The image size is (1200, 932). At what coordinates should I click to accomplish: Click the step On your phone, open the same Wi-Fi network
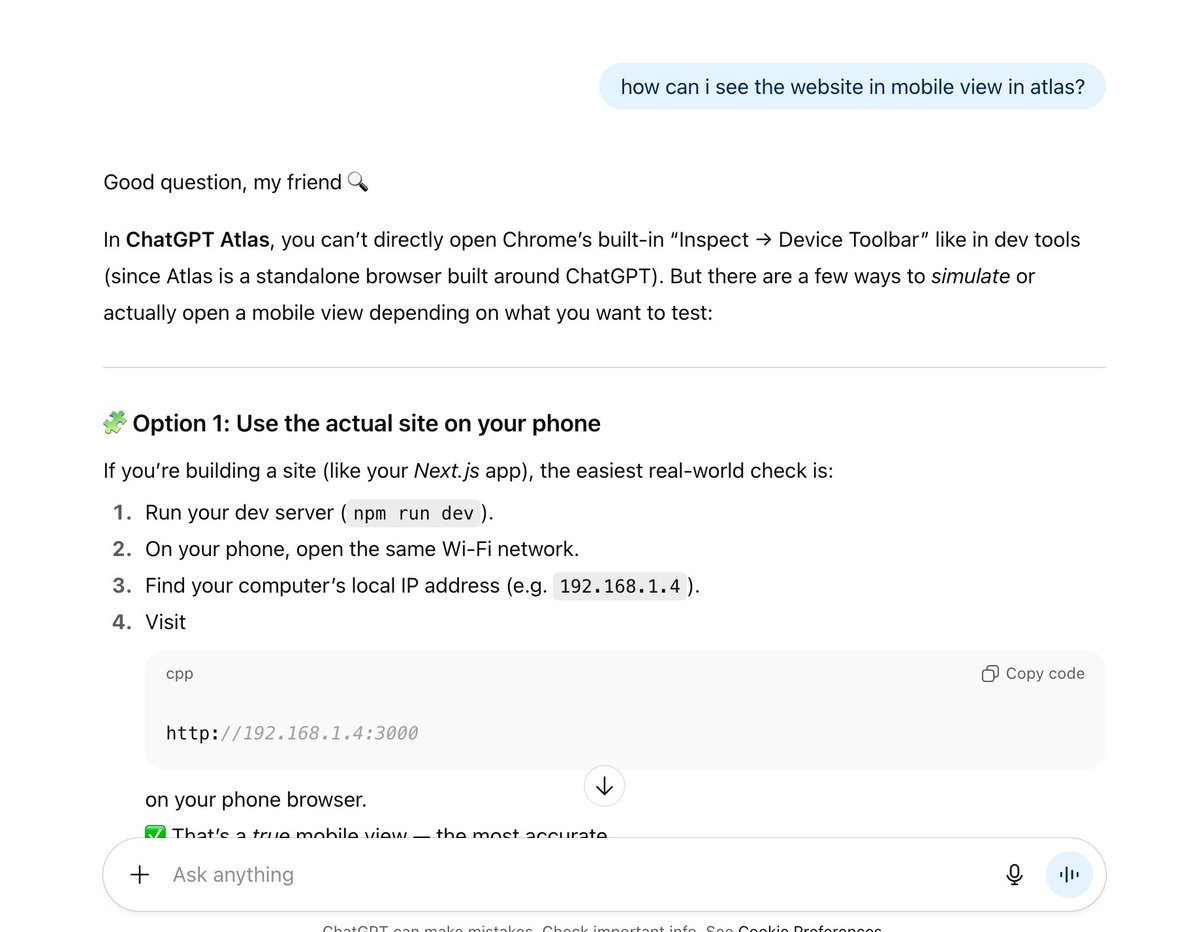point(362,549)
